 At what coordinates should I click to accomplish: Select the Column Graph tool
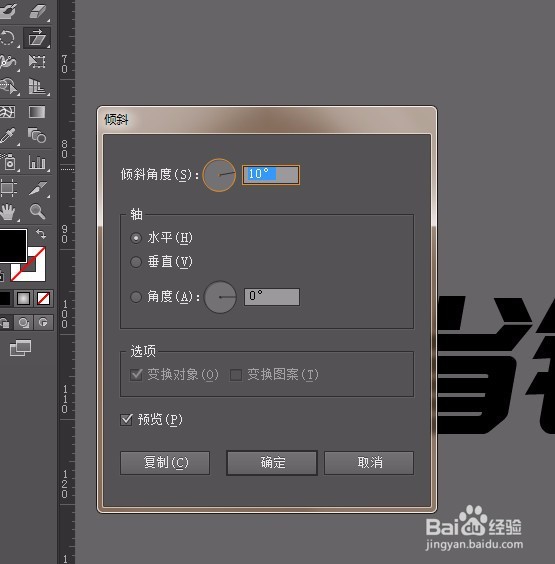coord(37,162)
